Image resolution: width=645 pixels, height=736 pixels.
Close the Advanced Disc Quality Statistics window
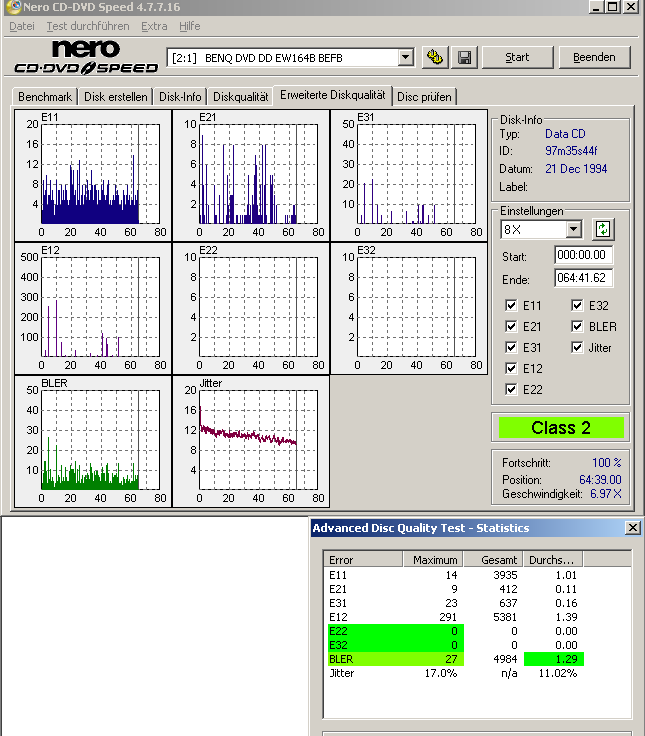[x=632, y=527]
